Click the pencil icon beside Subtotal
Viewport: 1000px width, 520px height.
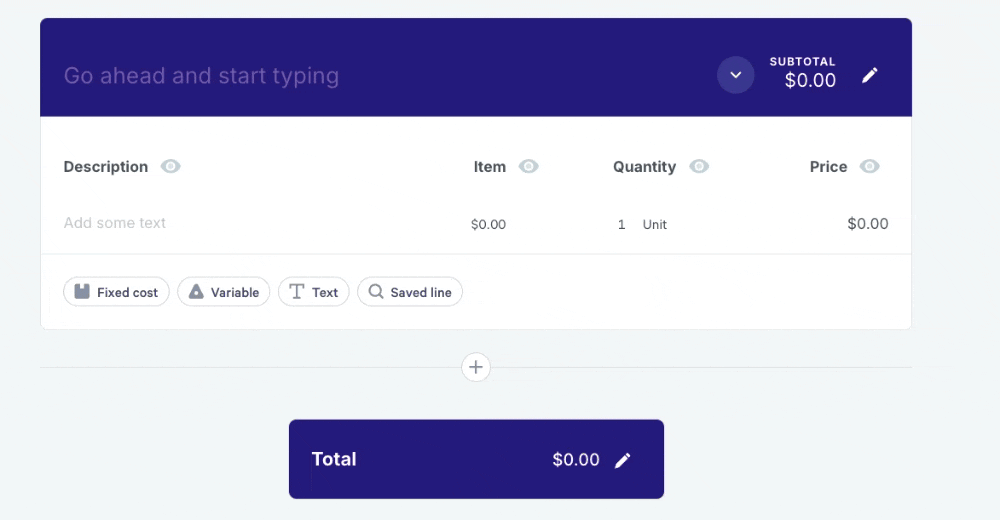click(870, 76)
